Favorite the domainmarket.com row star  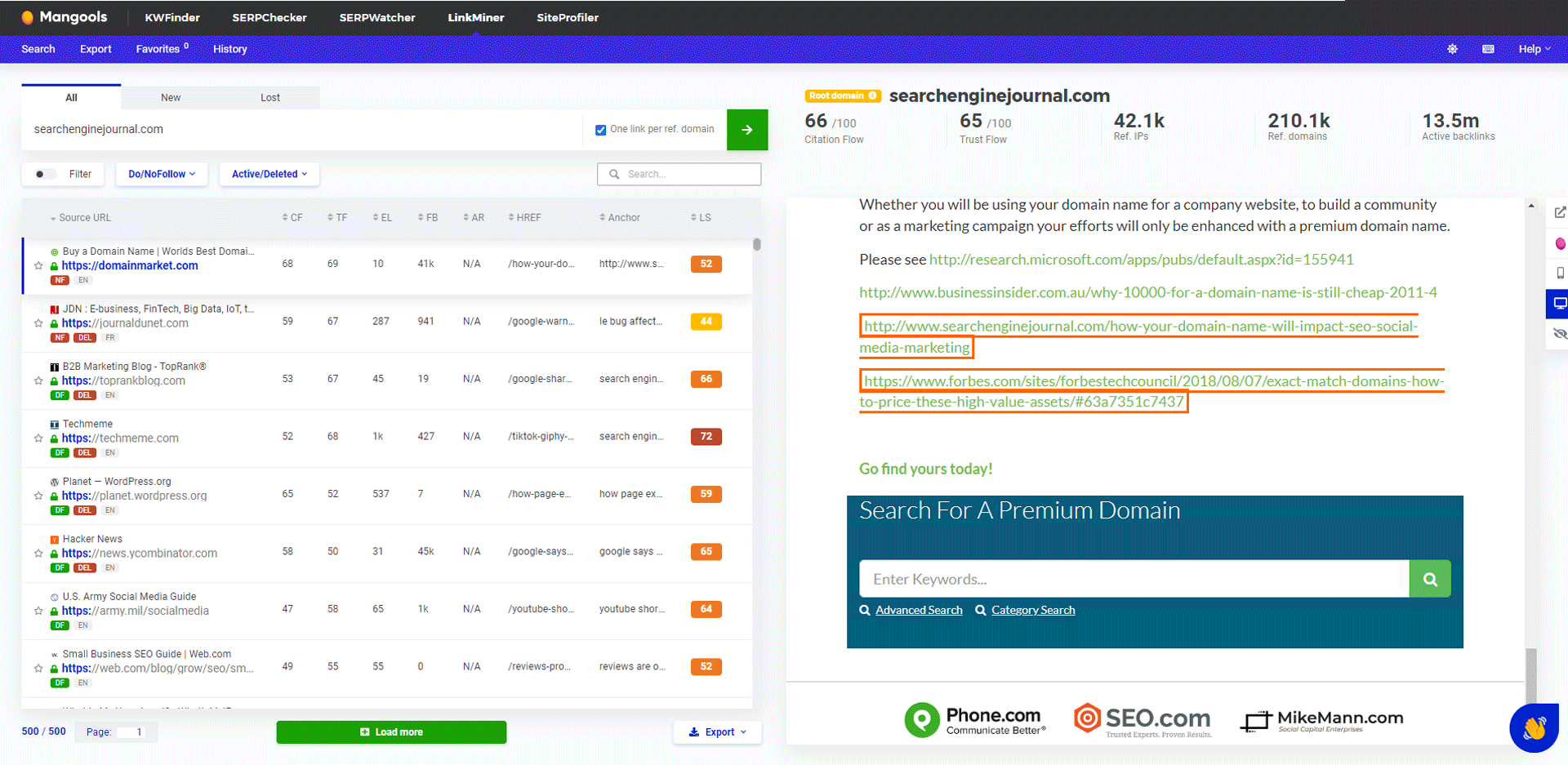tap(38, 266)
